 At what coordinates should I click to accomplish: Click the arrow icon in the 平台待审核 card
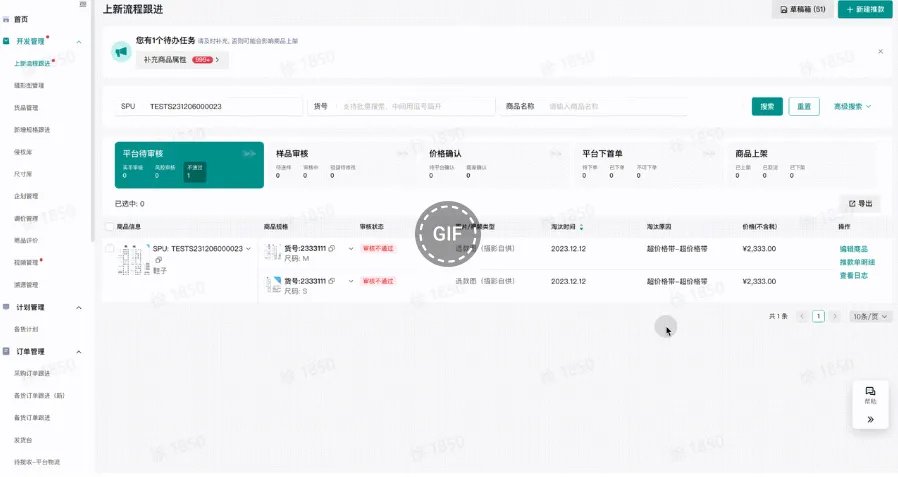(x=249, y=153)
